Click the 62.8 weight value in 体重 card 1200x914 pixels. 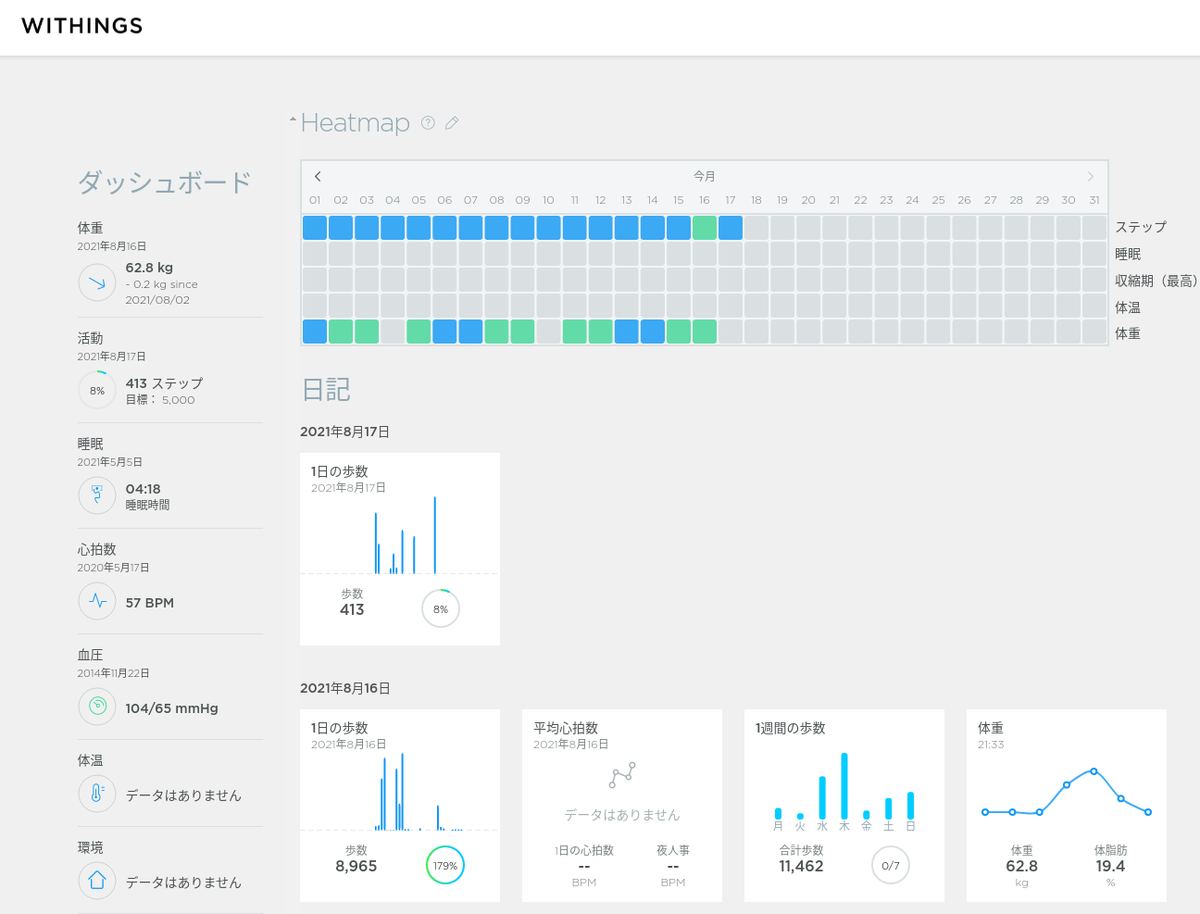[1022, 866]
